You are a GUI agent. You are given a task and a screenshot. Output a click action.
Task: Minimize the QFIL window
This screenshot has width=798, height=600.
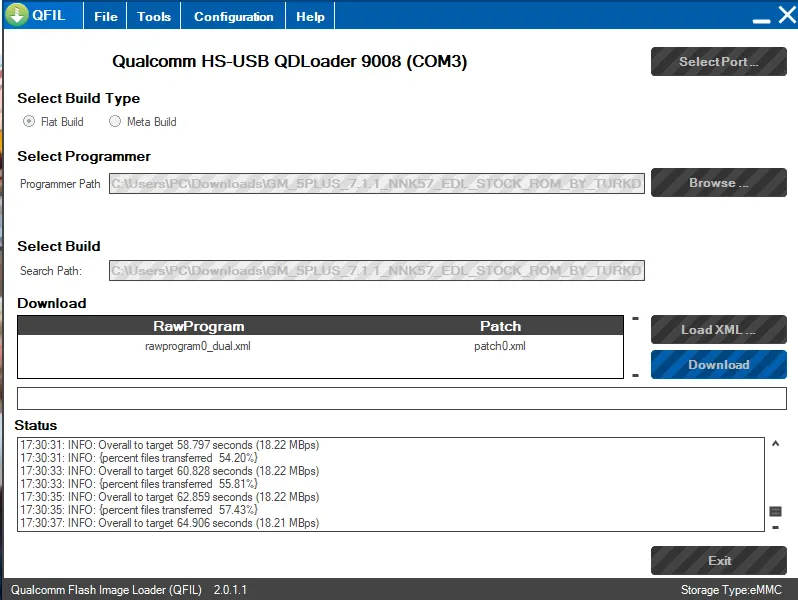pos(761,20)
